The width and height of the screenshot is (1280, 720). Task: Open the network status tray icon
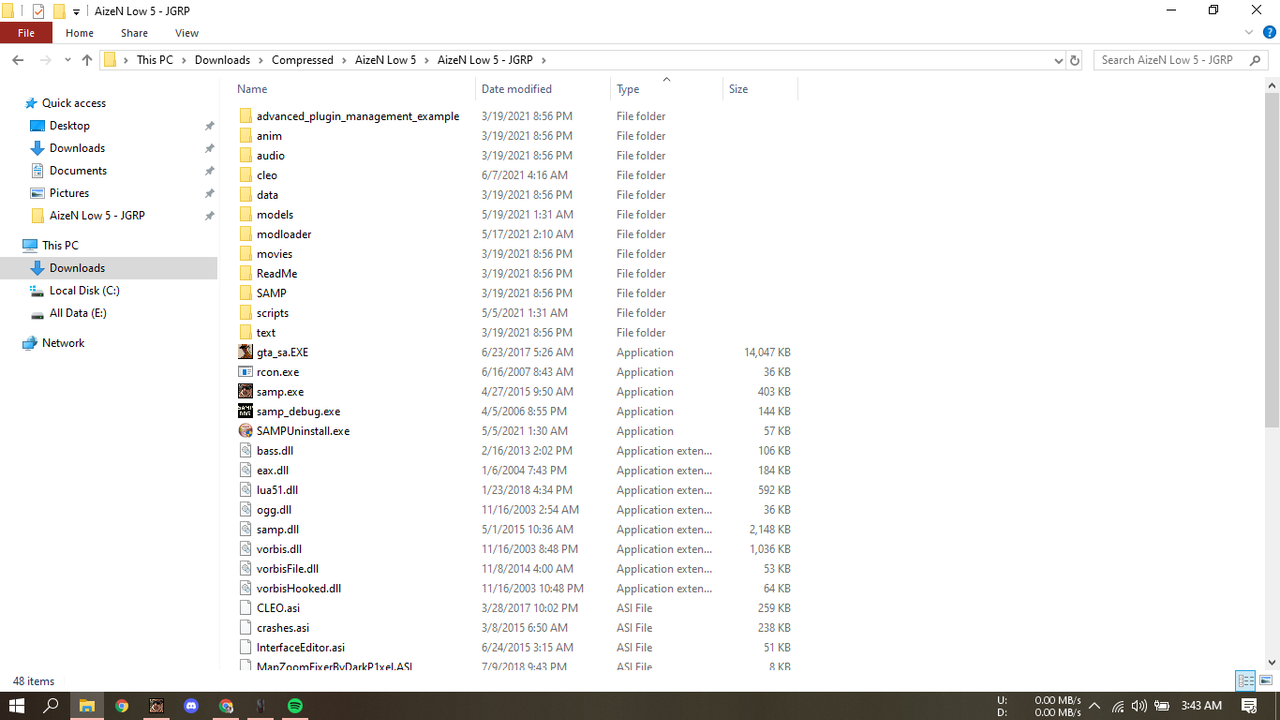[x=1117, y=706]
